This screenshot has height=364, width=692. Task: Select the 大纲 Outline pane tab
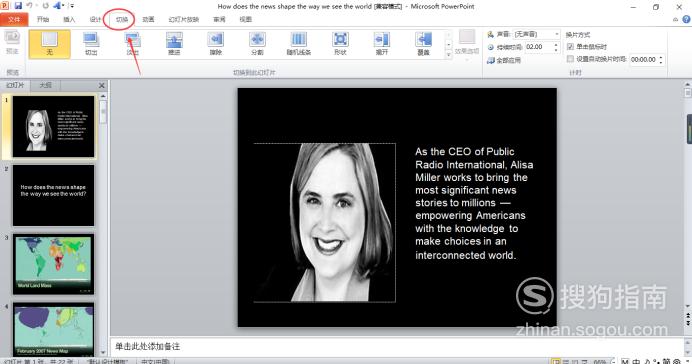pos(45,85)
